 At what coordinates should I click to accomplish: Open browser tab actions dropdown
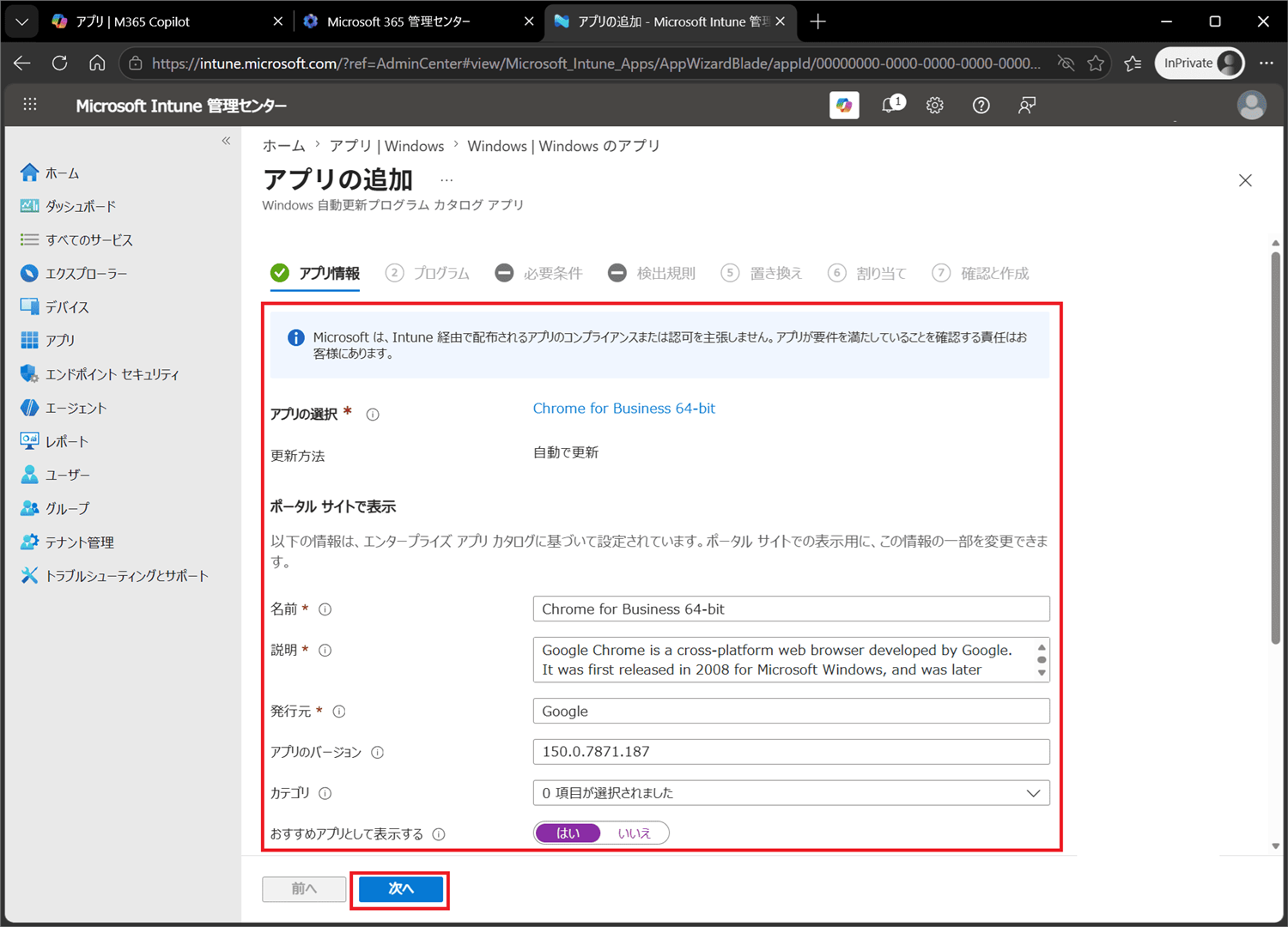[21, 21]
